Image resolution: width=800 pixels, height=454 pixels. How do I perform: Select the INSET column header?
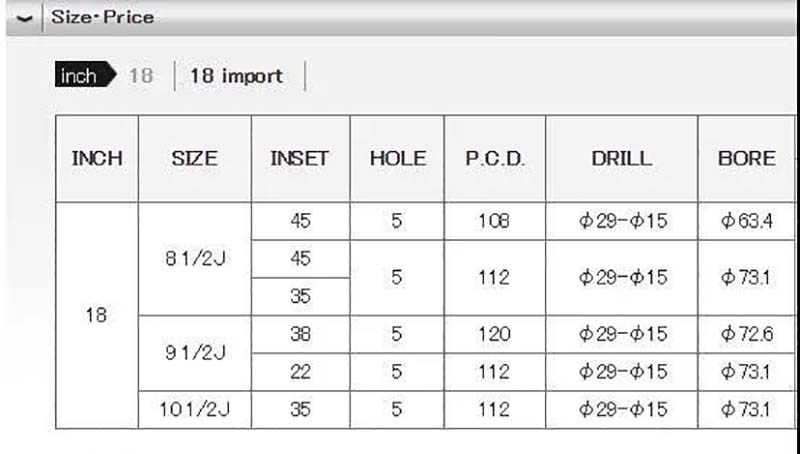300,158
